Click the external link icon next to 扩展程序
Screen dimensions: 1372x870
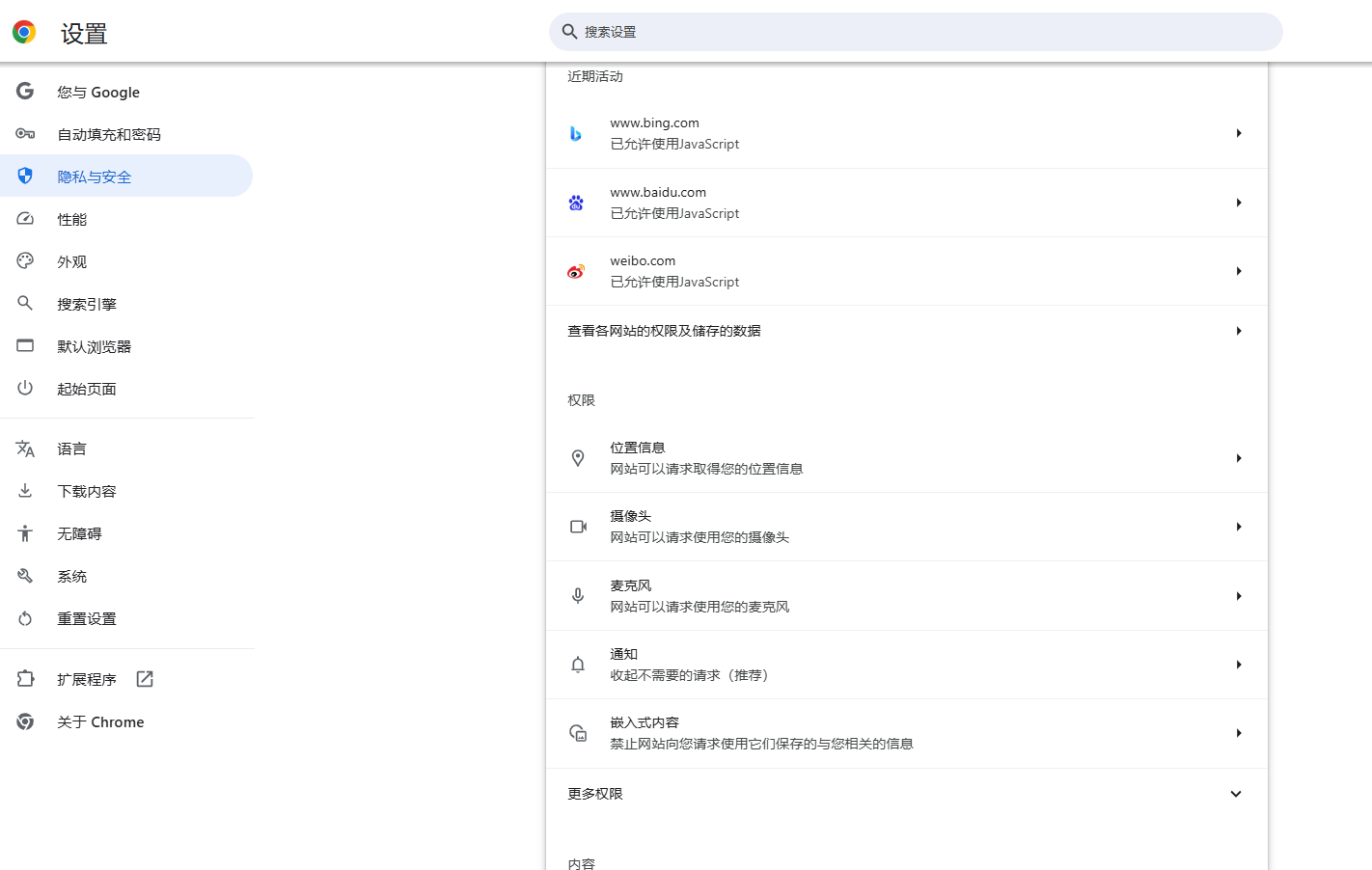(145, 679)
